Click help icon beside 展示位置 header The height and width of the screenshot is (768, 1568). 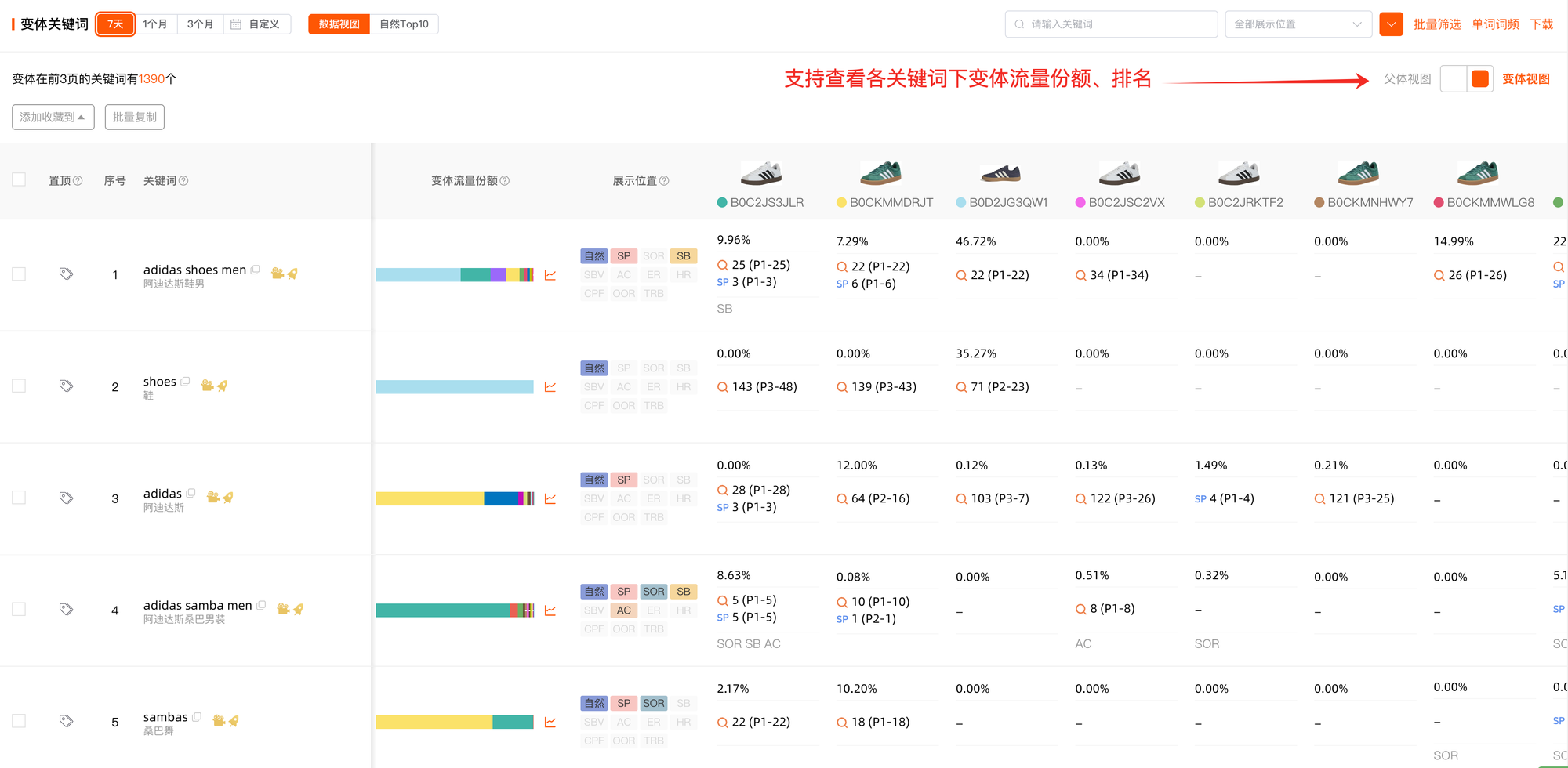pyautogui.click(x=664, y=181)
